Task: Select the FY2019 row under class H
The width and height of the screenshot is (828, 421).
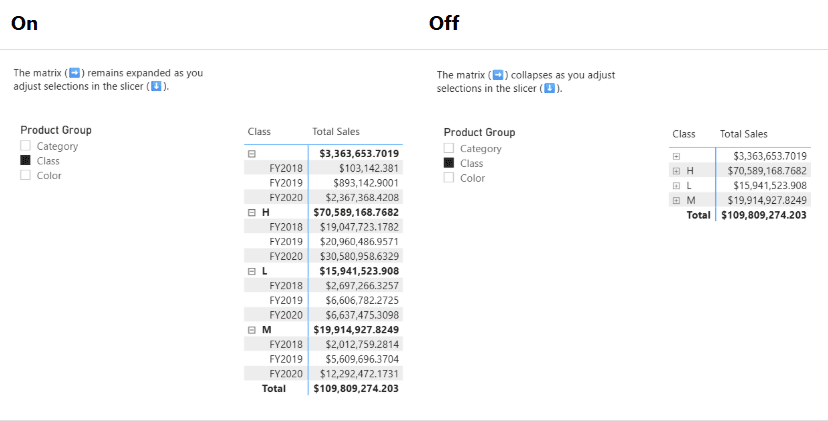Action: click(x=285, y=242)
